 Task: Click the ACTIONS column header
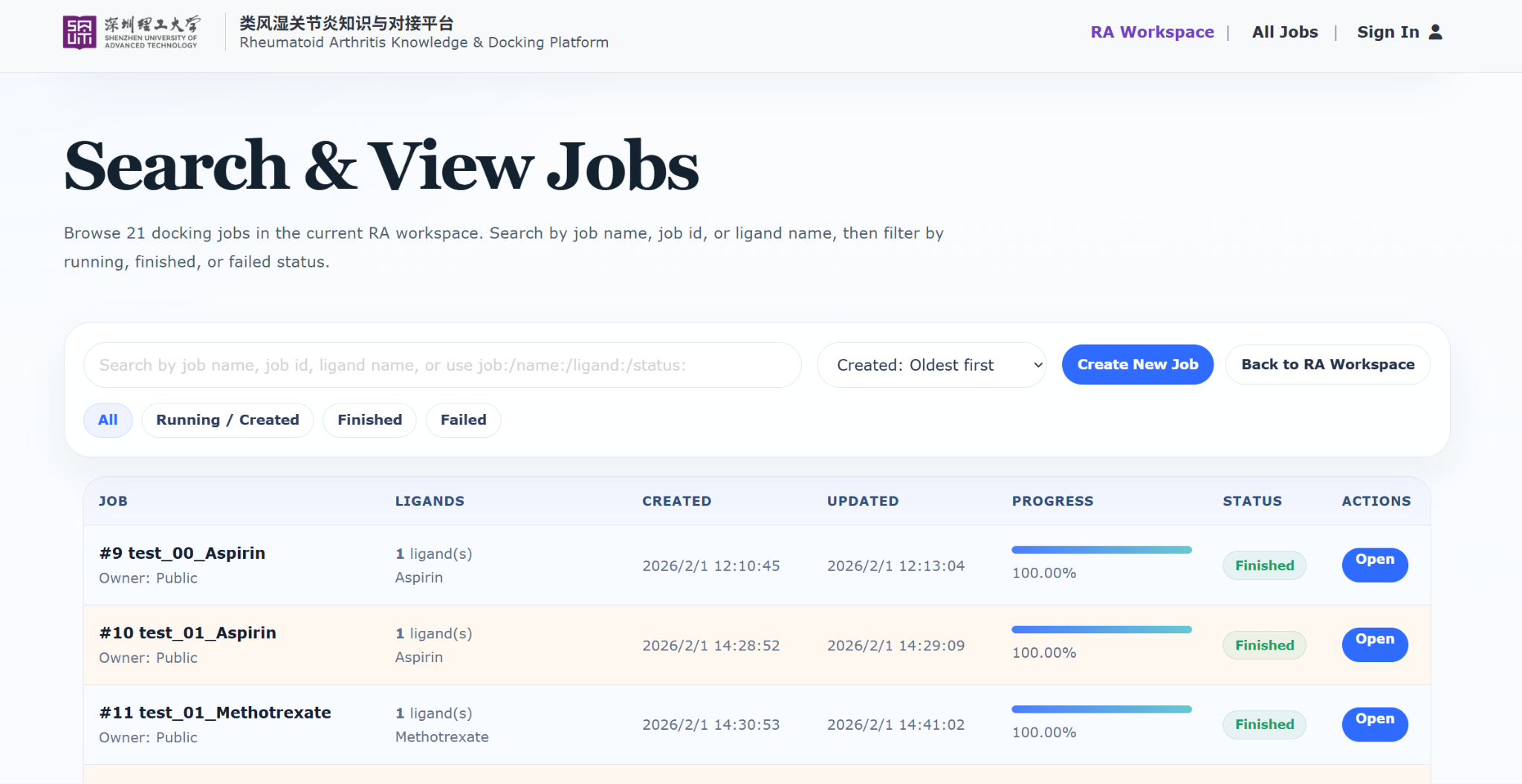click(1376, 501)
